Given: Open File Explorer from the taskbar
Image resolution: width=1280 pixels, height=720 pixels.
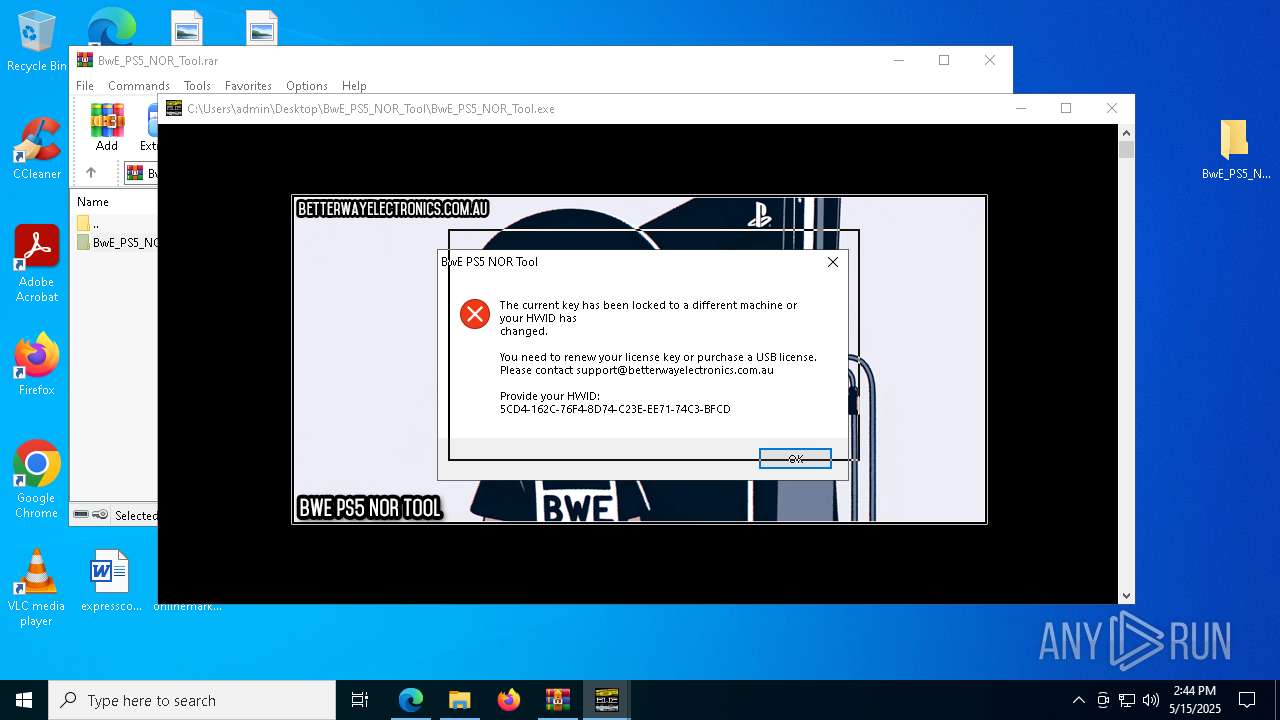Looking at the screenshot, I should pyautogui.click(x=459, y=700).
